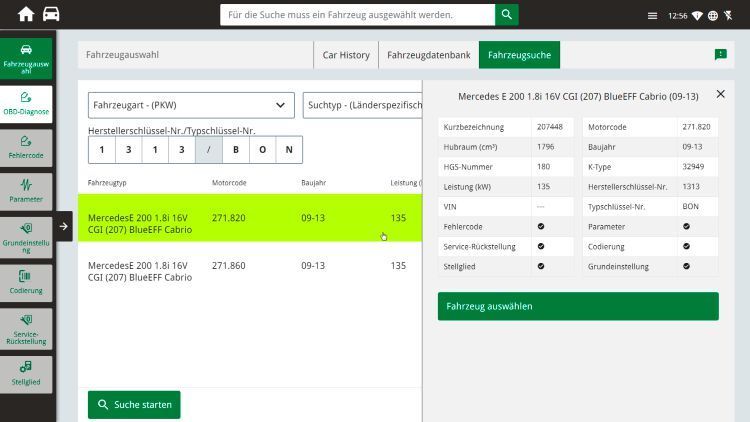
Task: Open the green feedback message icon
Action: [x=720, y=55]
